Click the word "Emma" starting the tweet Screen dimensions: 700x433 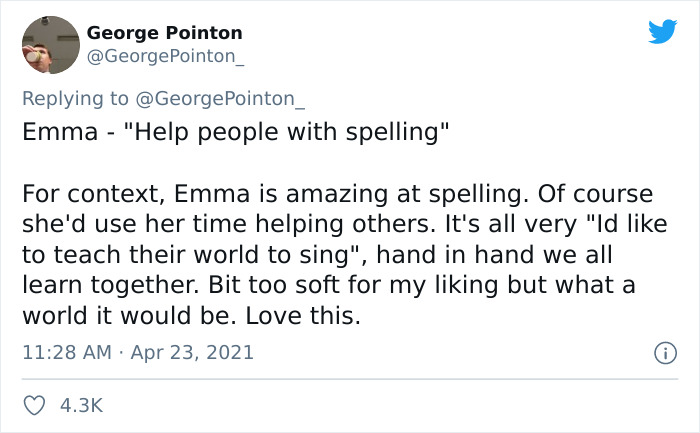50,133
